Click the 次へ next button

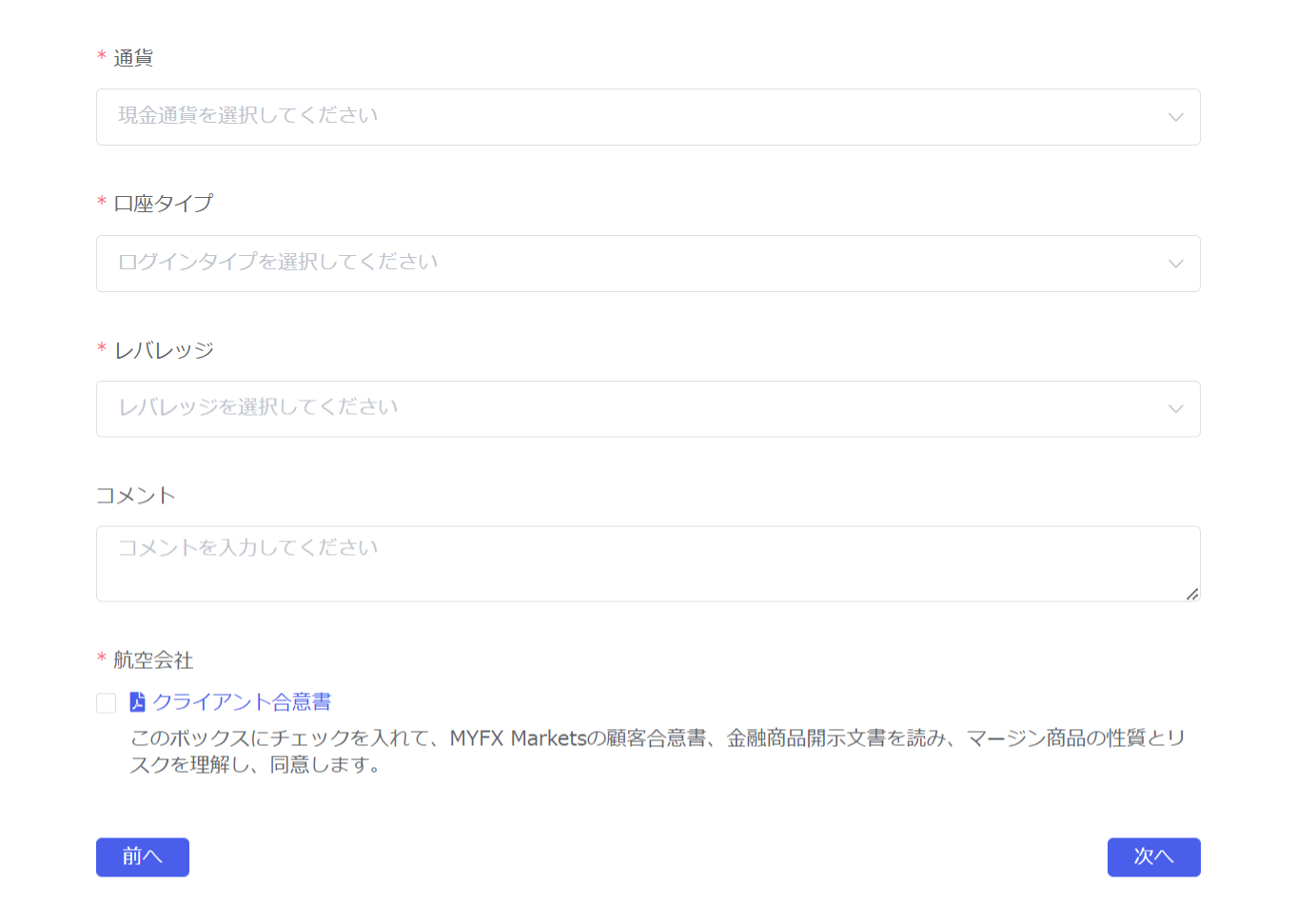[x=1153, y=856]
